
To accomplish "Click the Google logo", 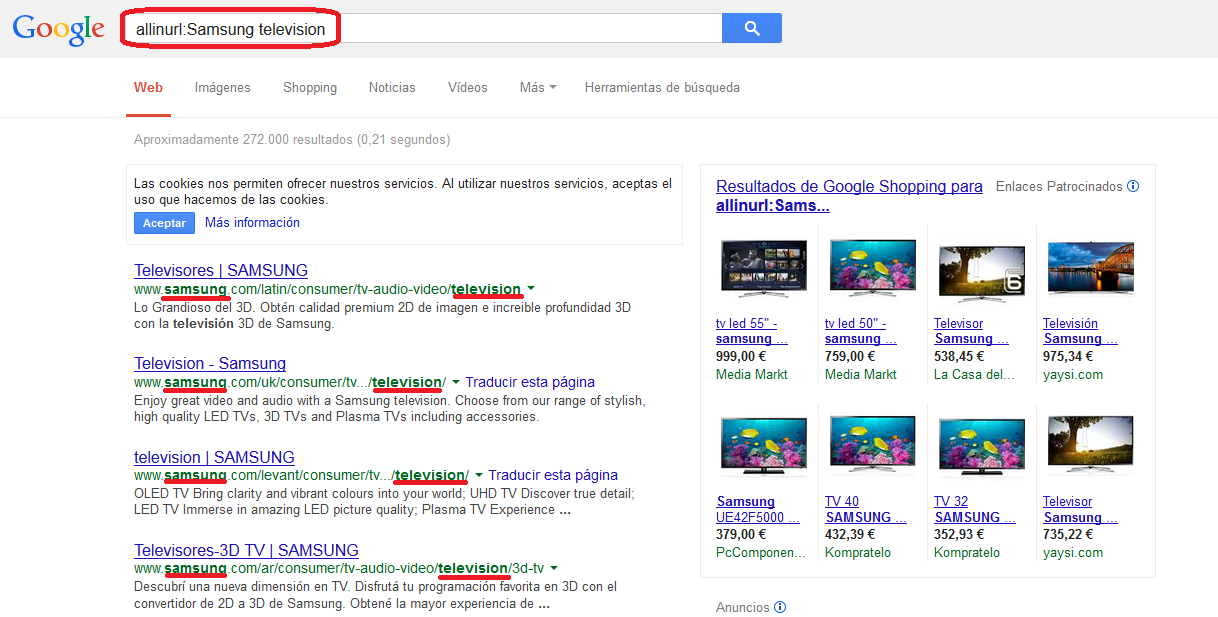I will [x=58, y=30].
